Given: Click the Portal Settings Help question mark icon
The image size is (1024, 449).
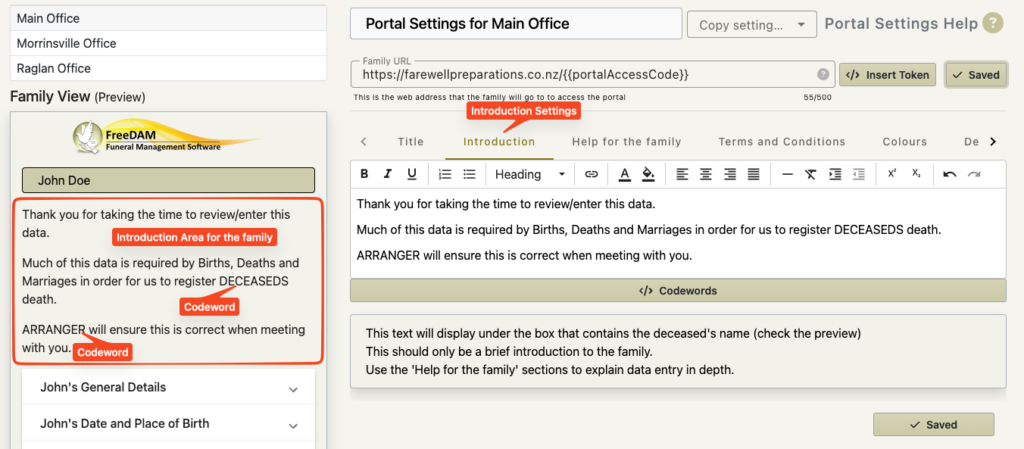Looking at the screenshot, I should [x=992, y=24].
